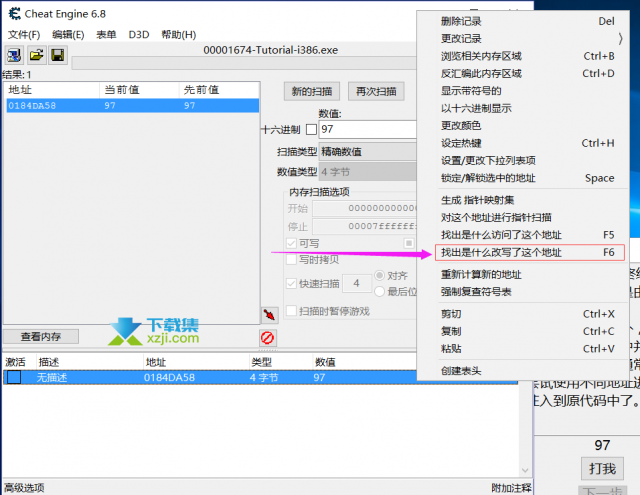Click the 开始 start address field
Image resolution: width=640 pixels, height=495 pixels.
pos(364,209)
